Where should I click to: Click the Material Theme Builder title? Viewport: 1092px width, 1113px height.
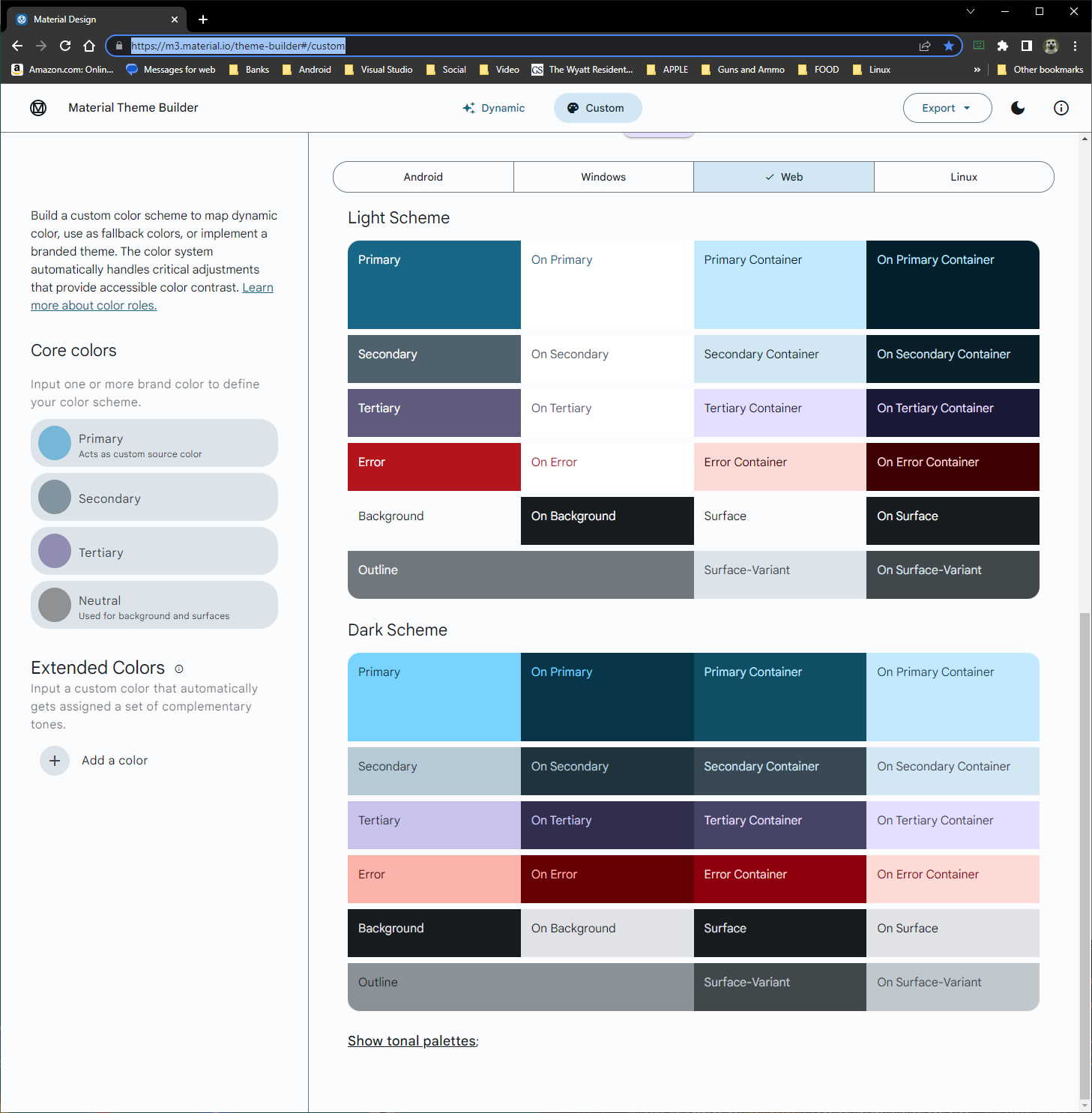click(x=133, y=108)
